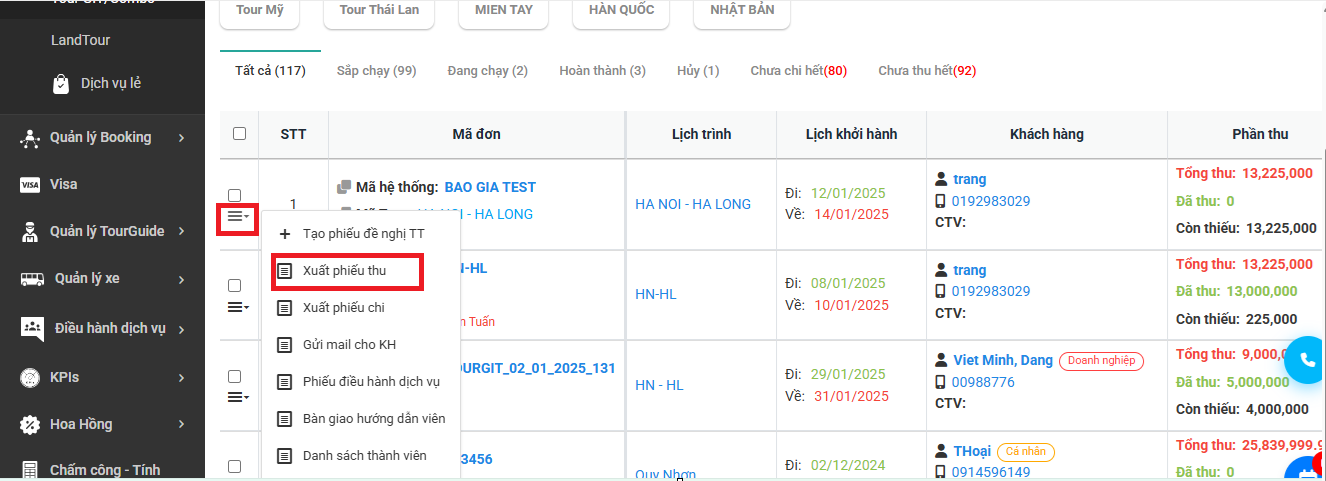Viewport: 1326px width, 481px height.
Task: Open Dịch vụ lẻ shopping bag icon
Action: tap(61, 84)
